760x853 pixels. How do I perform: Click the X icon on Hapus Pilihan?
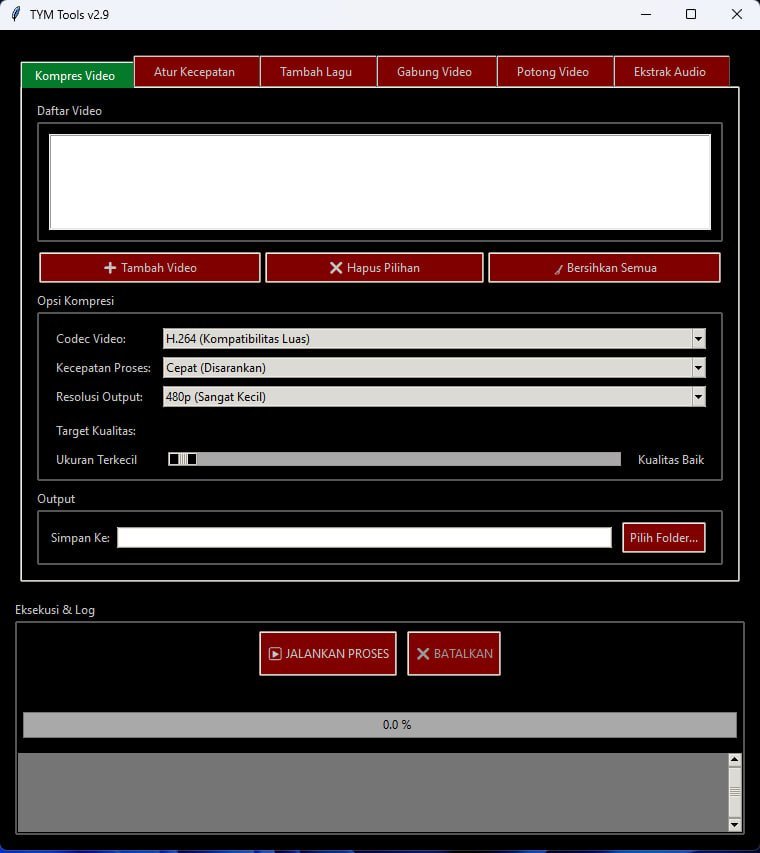336,268
